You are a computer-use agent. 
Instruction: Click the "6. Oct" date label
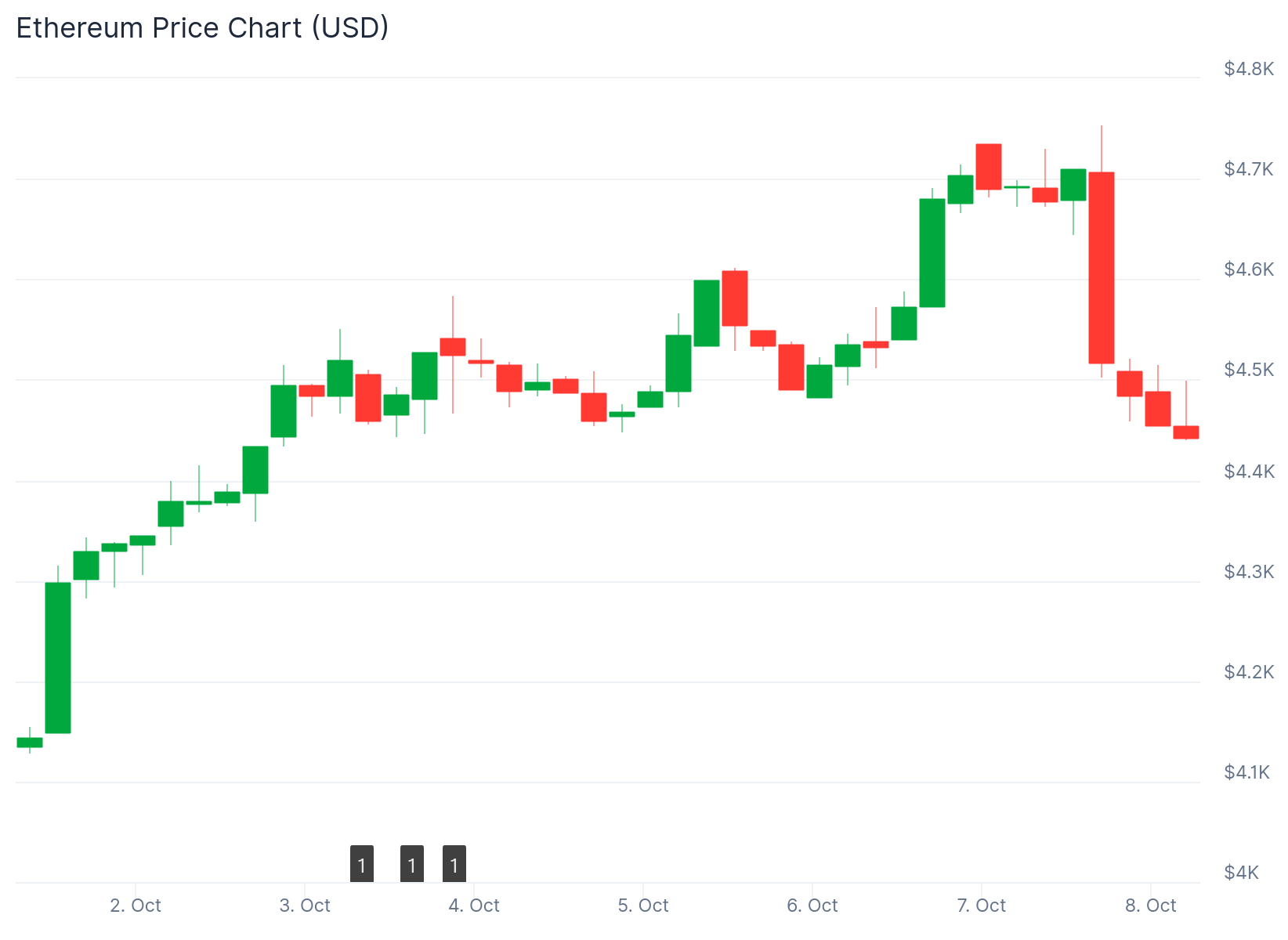(x=812, y=906)
